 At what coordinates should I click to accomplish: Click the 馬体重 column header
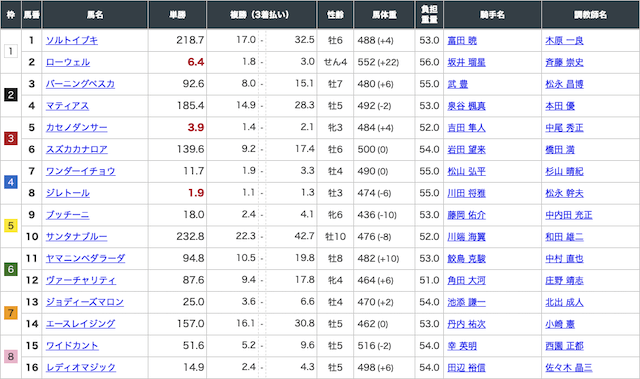[x=384, y=15]
